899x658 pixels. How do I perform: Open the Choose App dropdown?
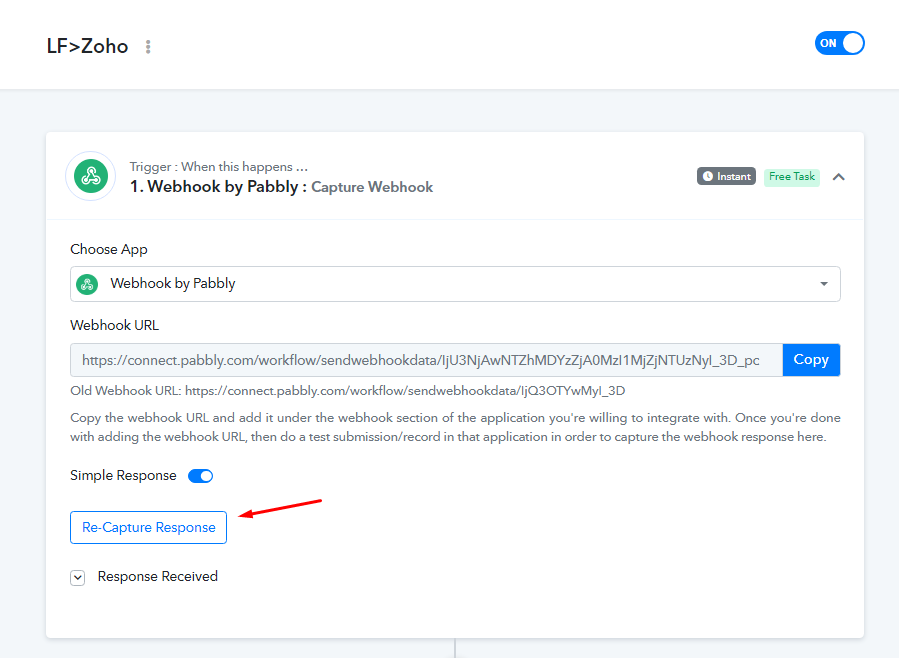point(455,284)
